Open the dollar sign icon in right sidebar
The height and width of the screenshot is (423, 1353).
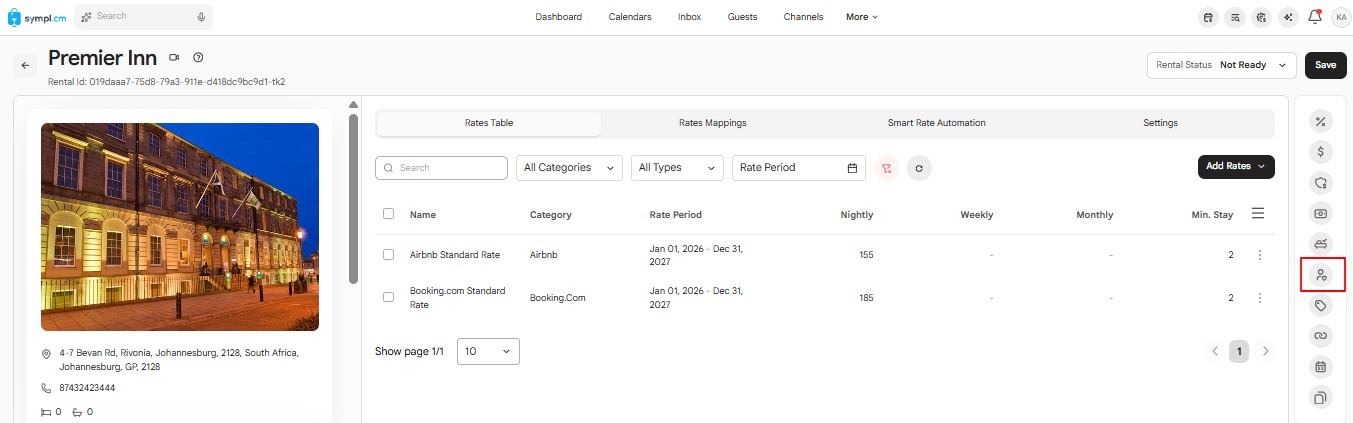coord(1321,152)
